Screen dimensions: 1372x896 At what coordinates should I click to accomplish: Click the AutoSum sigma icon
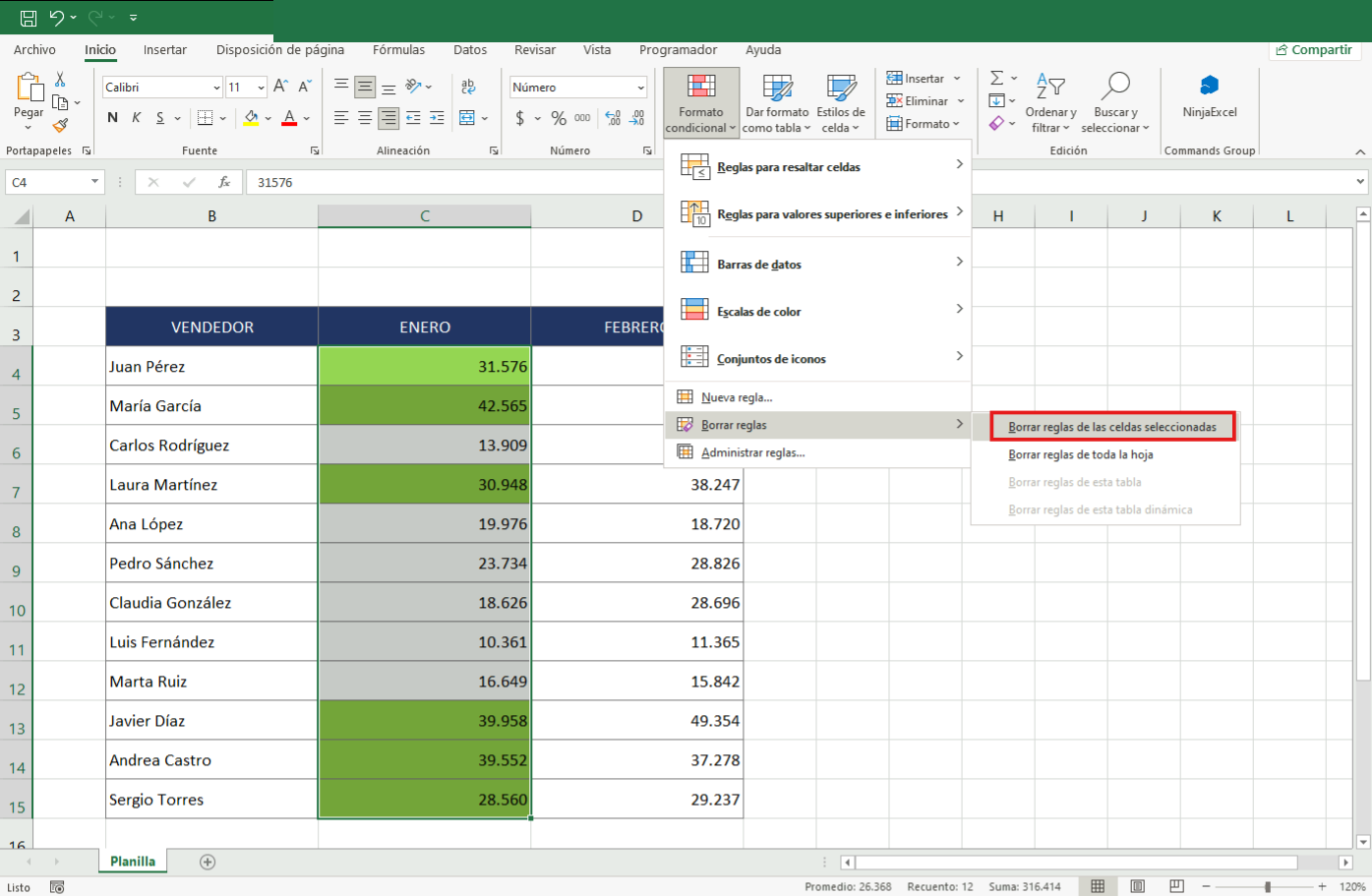click(997, 78)
